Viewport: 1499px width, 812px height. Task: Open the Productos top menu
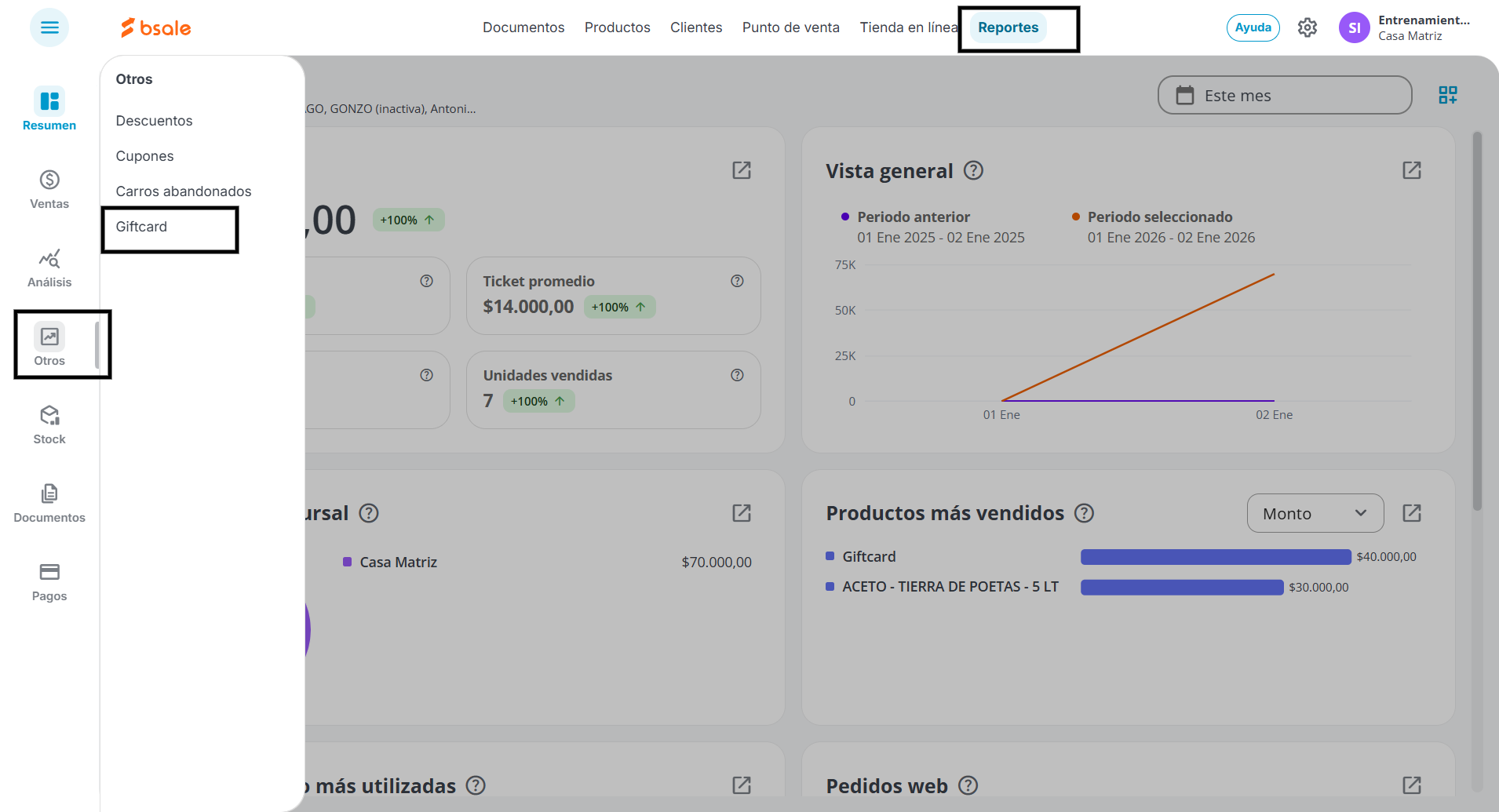[x=618, y=27]
